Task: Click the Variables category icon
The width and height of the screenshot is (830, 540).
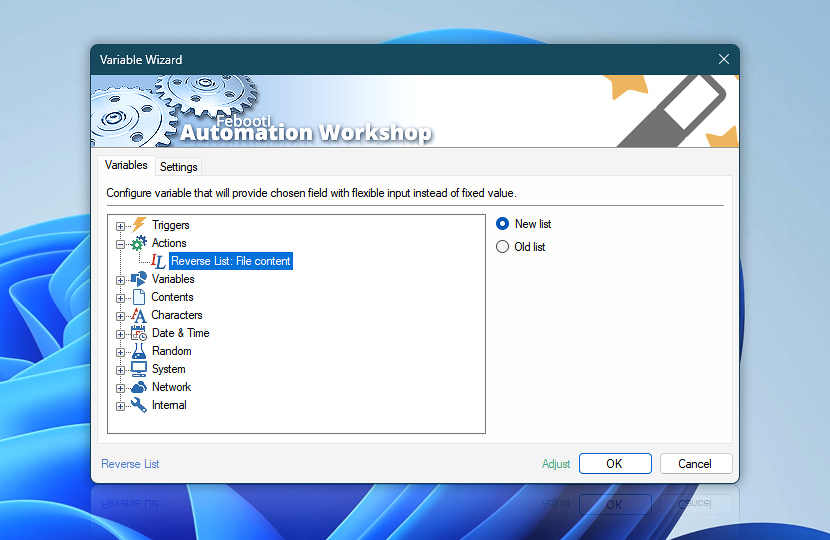Action: point(139,279)
